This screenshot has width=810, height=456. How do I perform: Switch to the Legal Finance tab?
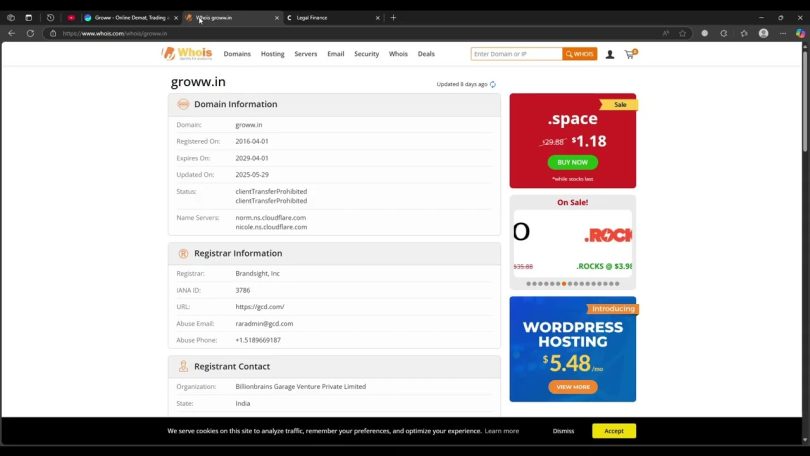[x=333, y=18]
